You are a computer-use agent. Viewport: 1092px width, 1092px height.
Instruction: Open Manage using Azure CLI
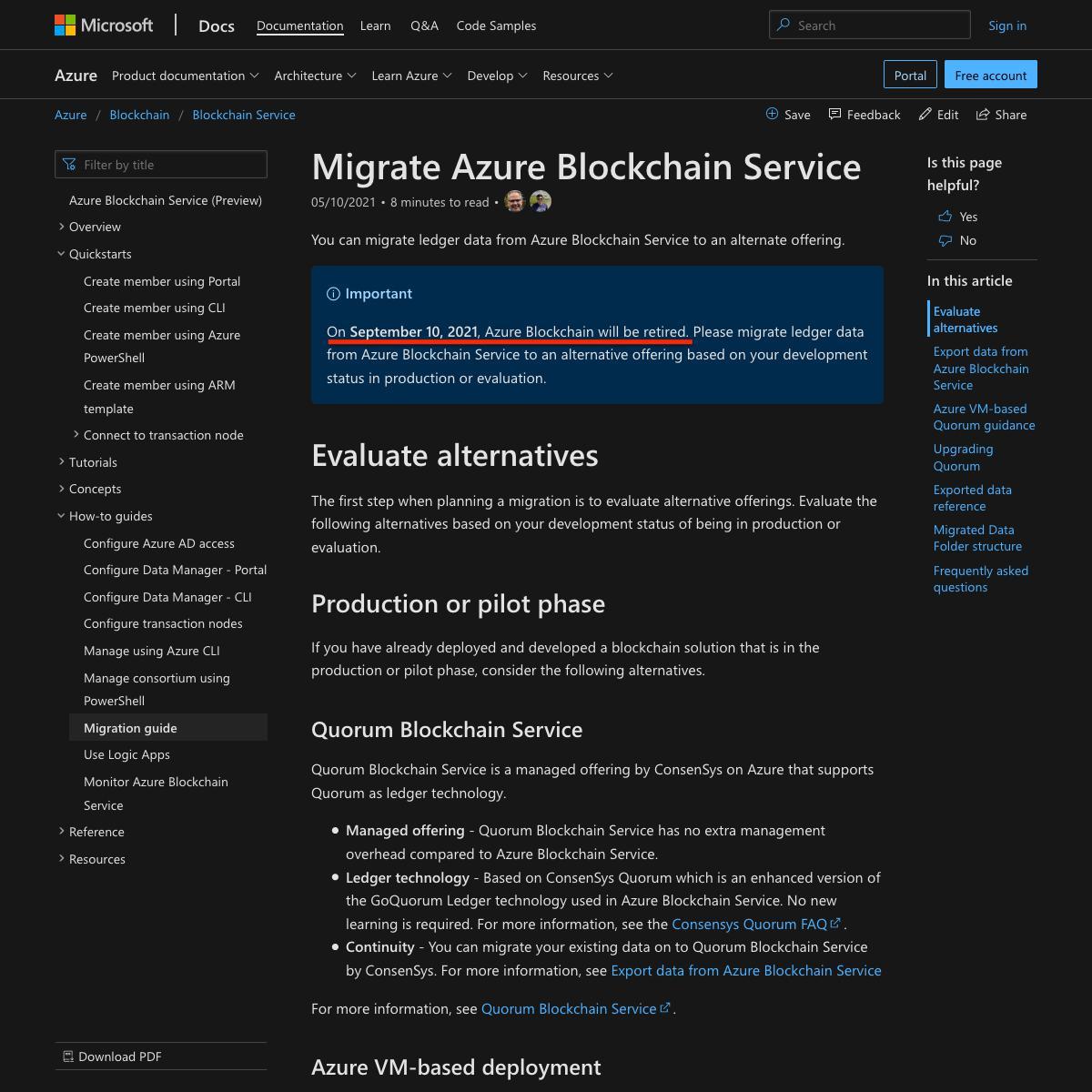coord(152,651)
